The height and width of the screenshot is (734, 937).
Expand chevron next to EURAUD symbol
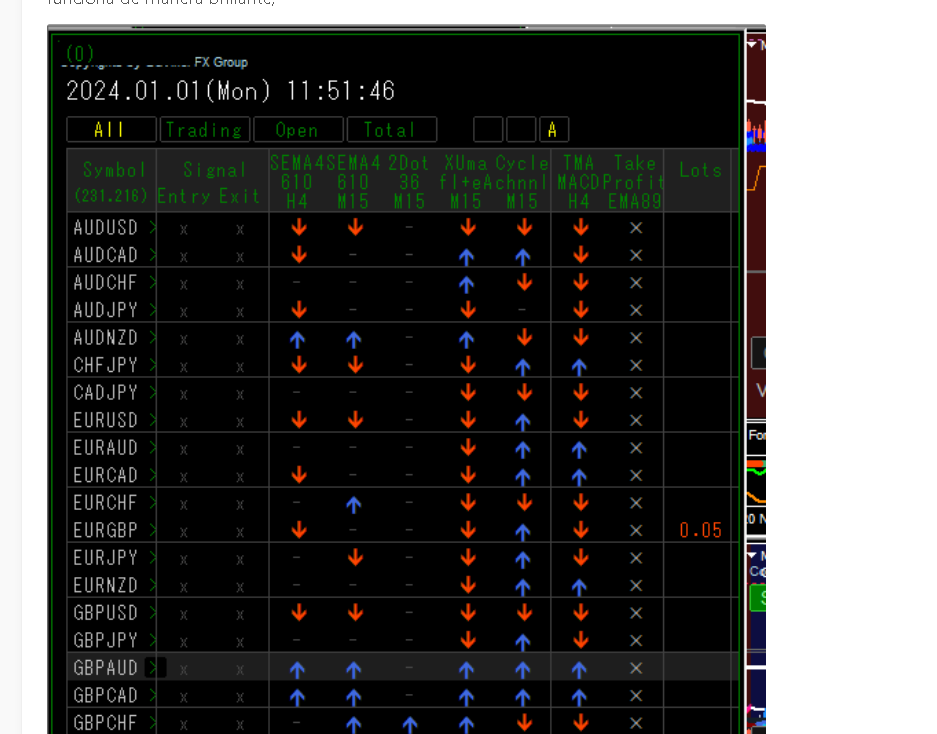click(153, 447)
